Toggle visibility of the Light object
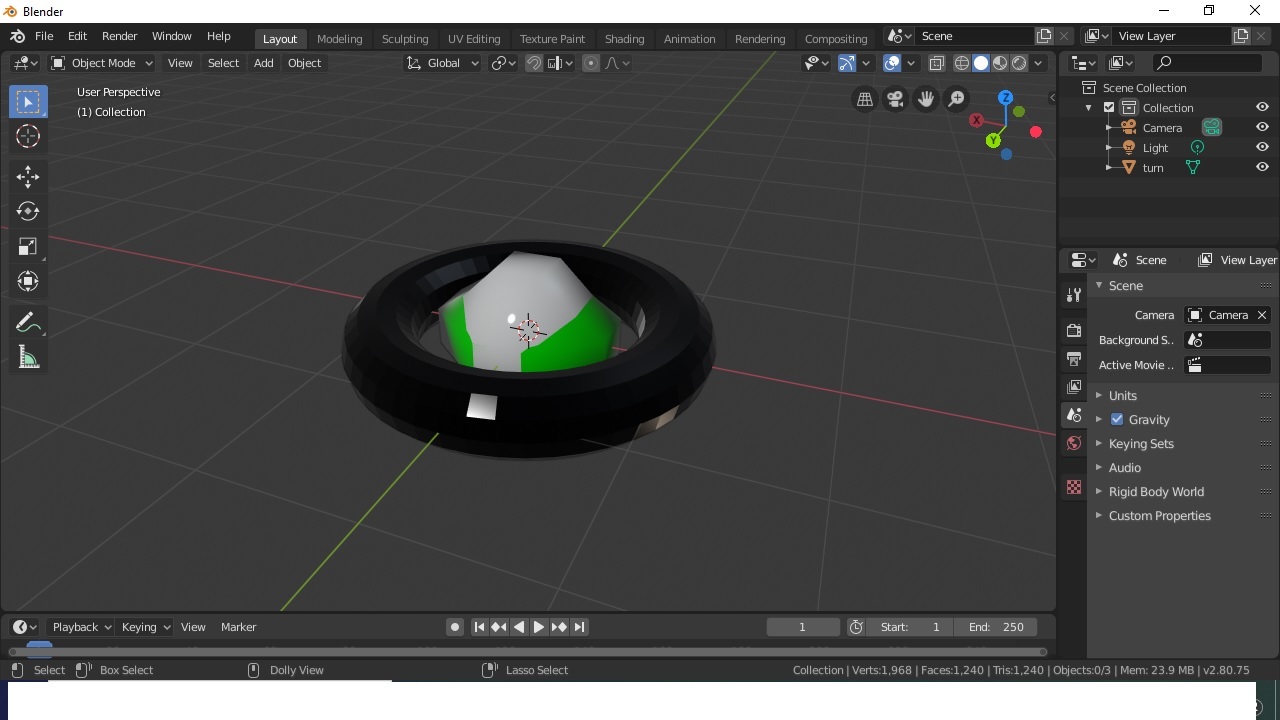Viewport: 1280px width, 720px height. 1262,148
